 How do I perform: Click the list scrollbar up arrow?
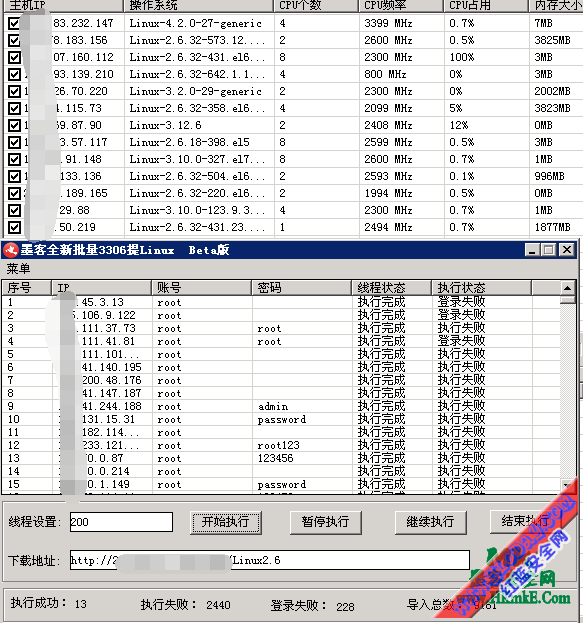pos(568,288)
